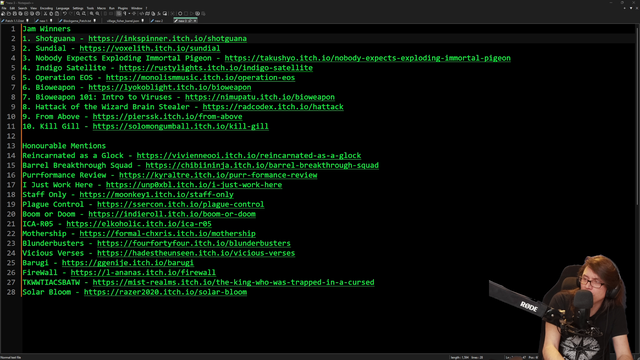Click the length and lines status bar entry
640x360 pixels.
pyautogui.click(x=467, y=358)
